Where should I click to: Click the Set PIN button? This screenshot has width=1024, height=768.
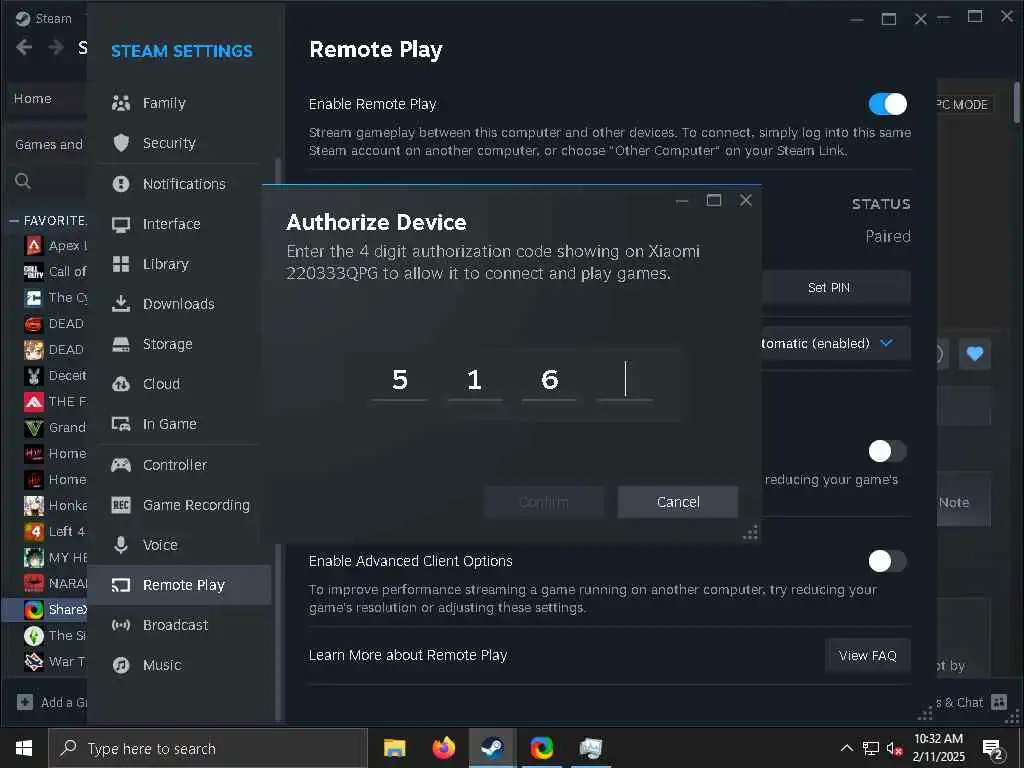(x=835, y=287)
